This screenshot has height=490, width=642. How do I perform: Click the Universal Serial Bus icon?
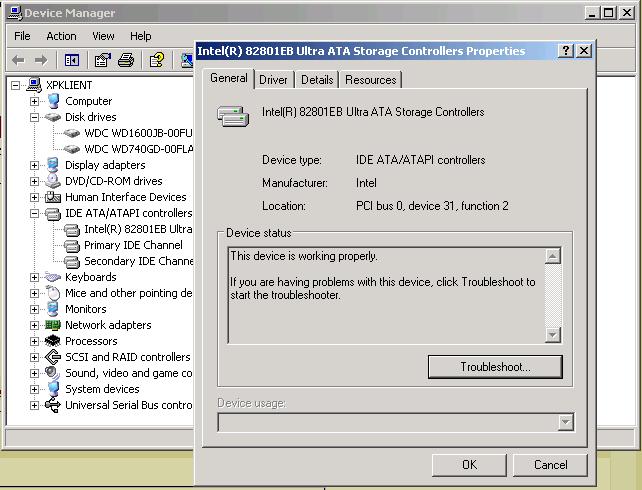coord(53,405)
